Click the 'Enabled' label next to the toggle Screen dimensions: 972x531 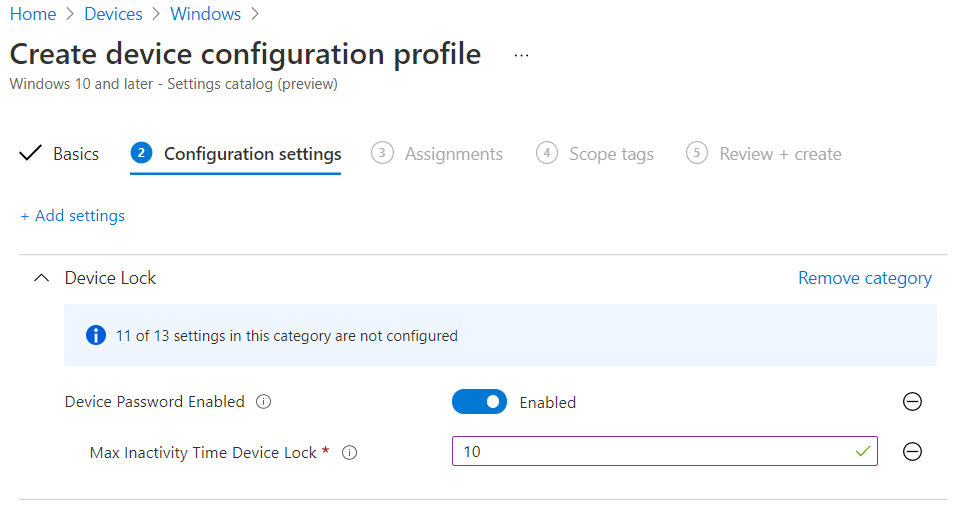547,403
